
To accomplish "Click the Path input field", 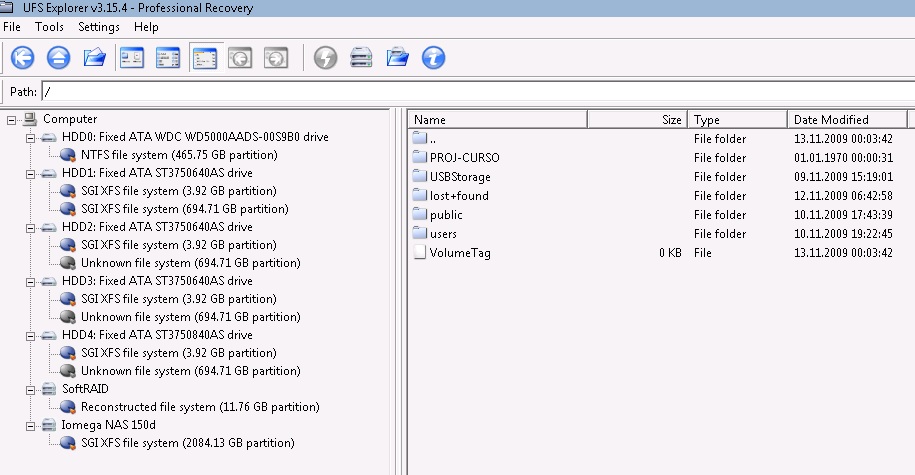I will click(479, 92).
